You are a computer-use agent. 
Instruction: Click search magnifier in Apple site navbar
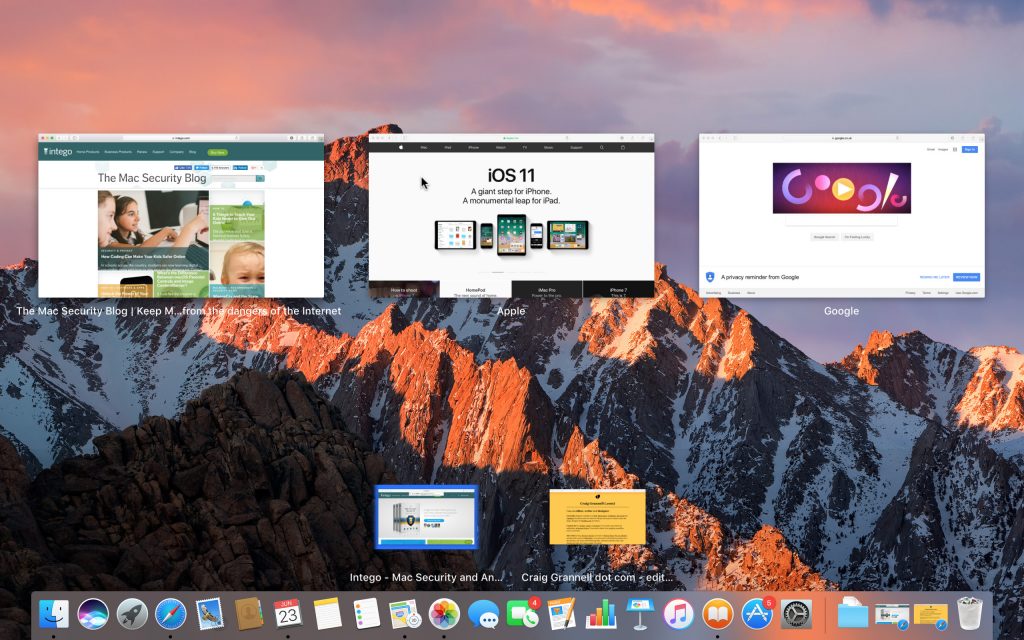pyautogui.click(x=601, y=148)
